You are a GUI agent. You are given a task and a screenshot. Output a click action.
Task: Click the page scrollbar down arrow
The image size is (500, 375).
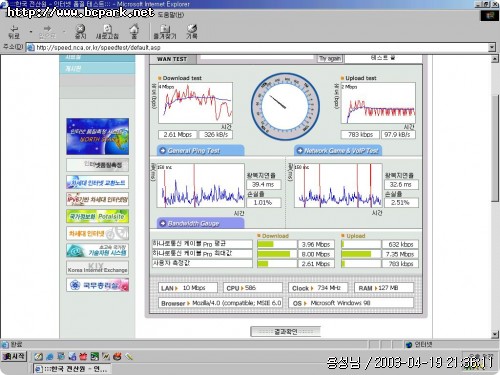pyautogui.click(x=495, y=334)
